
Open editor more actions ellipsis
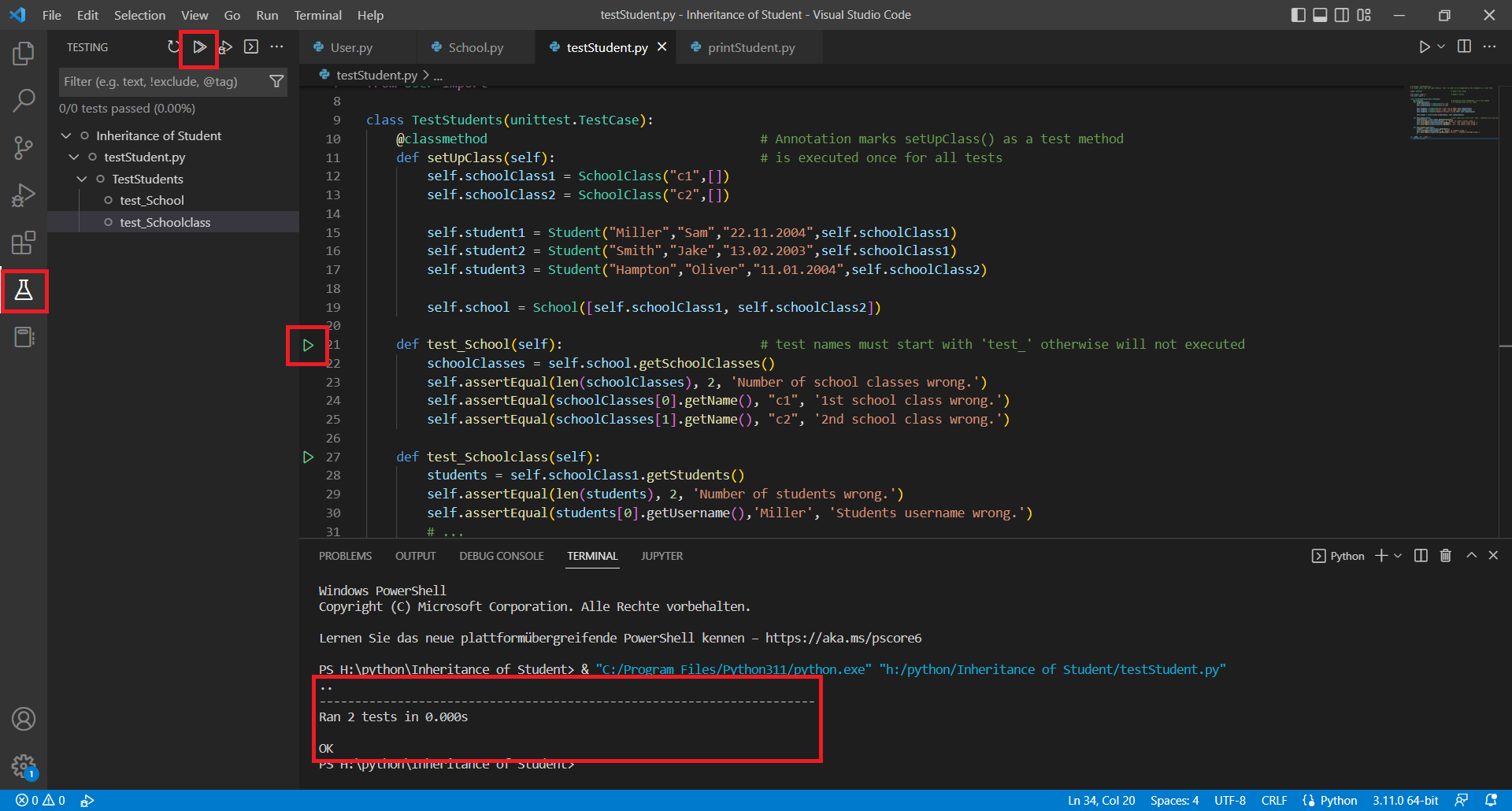tap(1489, 47)
